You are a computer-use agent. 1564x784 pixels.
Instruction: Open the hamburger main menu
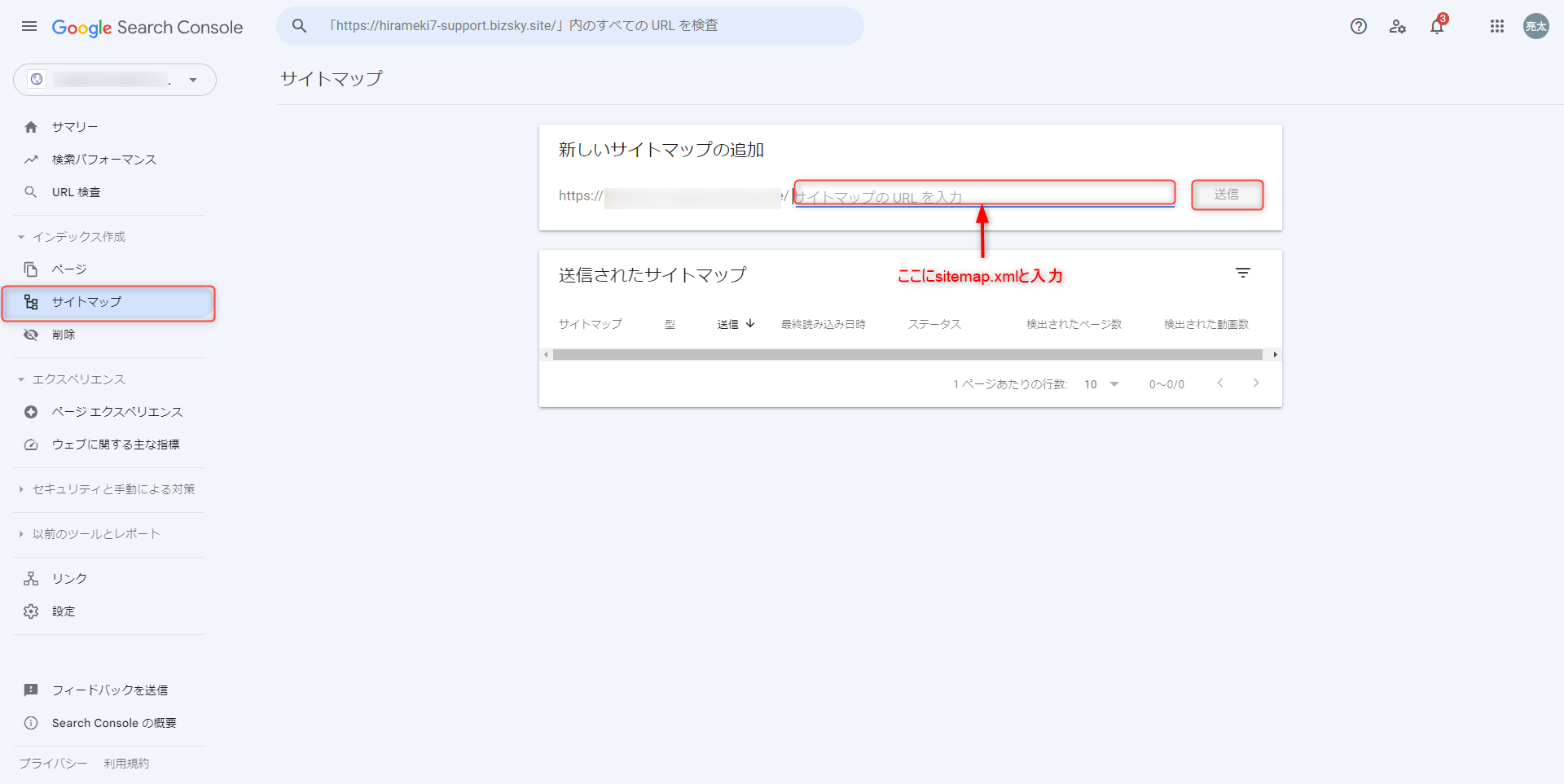(x=29, y=26)
